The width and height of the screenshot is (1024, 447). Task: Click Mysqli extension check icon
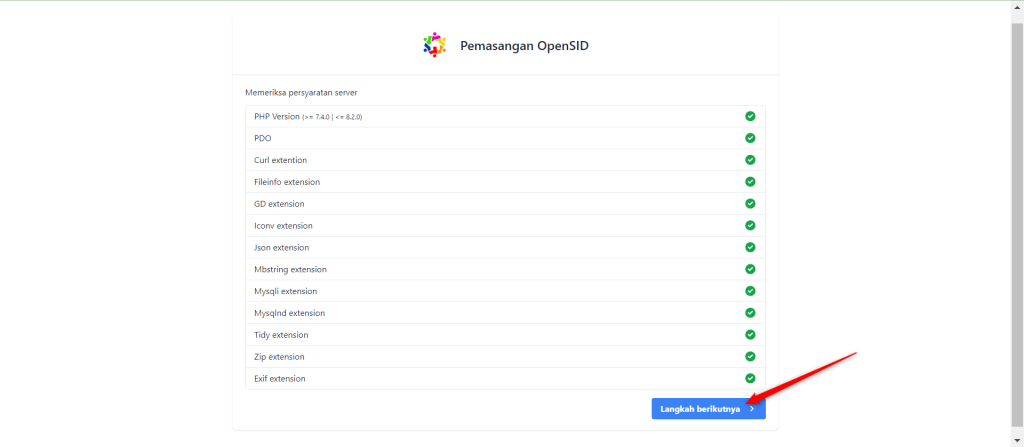coord(750,291)
